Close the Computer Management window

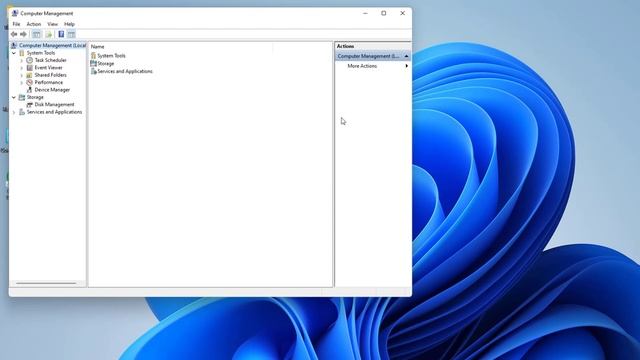[x=402, y=13]
